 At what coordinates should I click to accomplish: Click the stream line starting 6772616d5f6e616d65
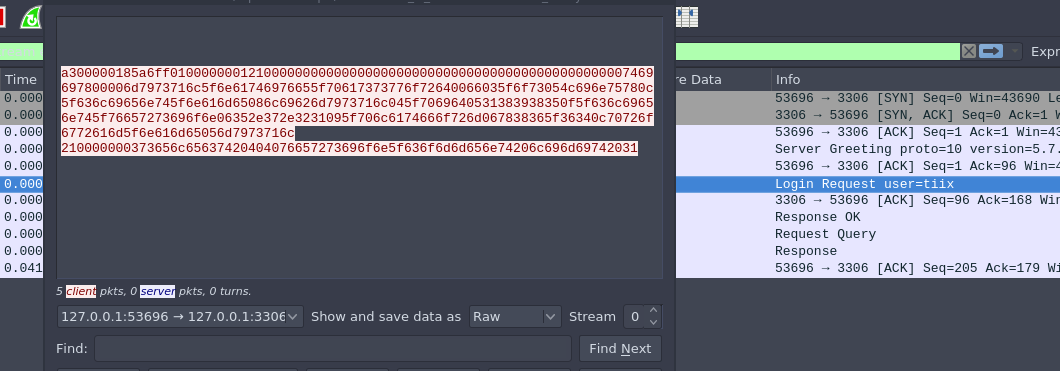[x=178, y=133]
